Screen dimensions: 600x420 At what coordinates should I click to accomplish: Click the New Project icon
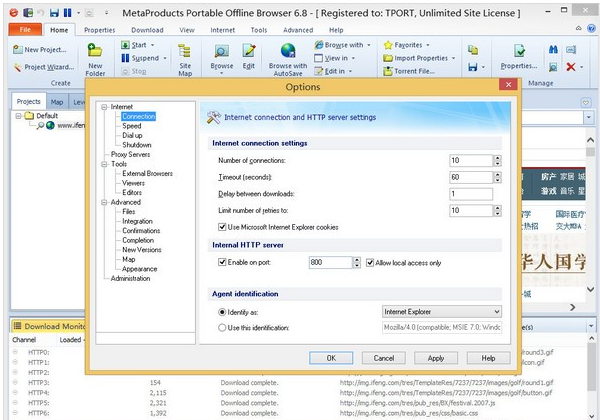(18, 49)
